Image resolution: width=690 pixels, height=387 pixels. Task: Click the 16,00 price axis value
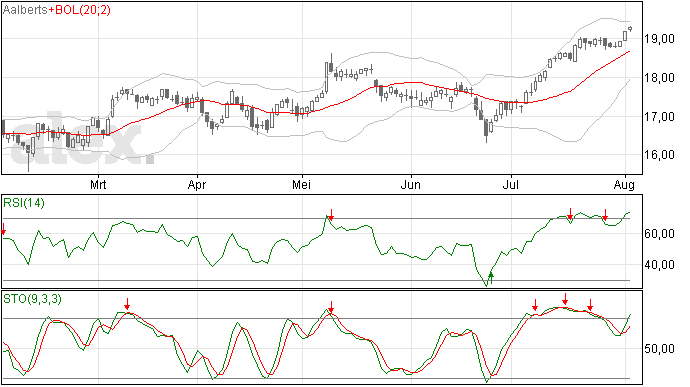tap(660, 155)
